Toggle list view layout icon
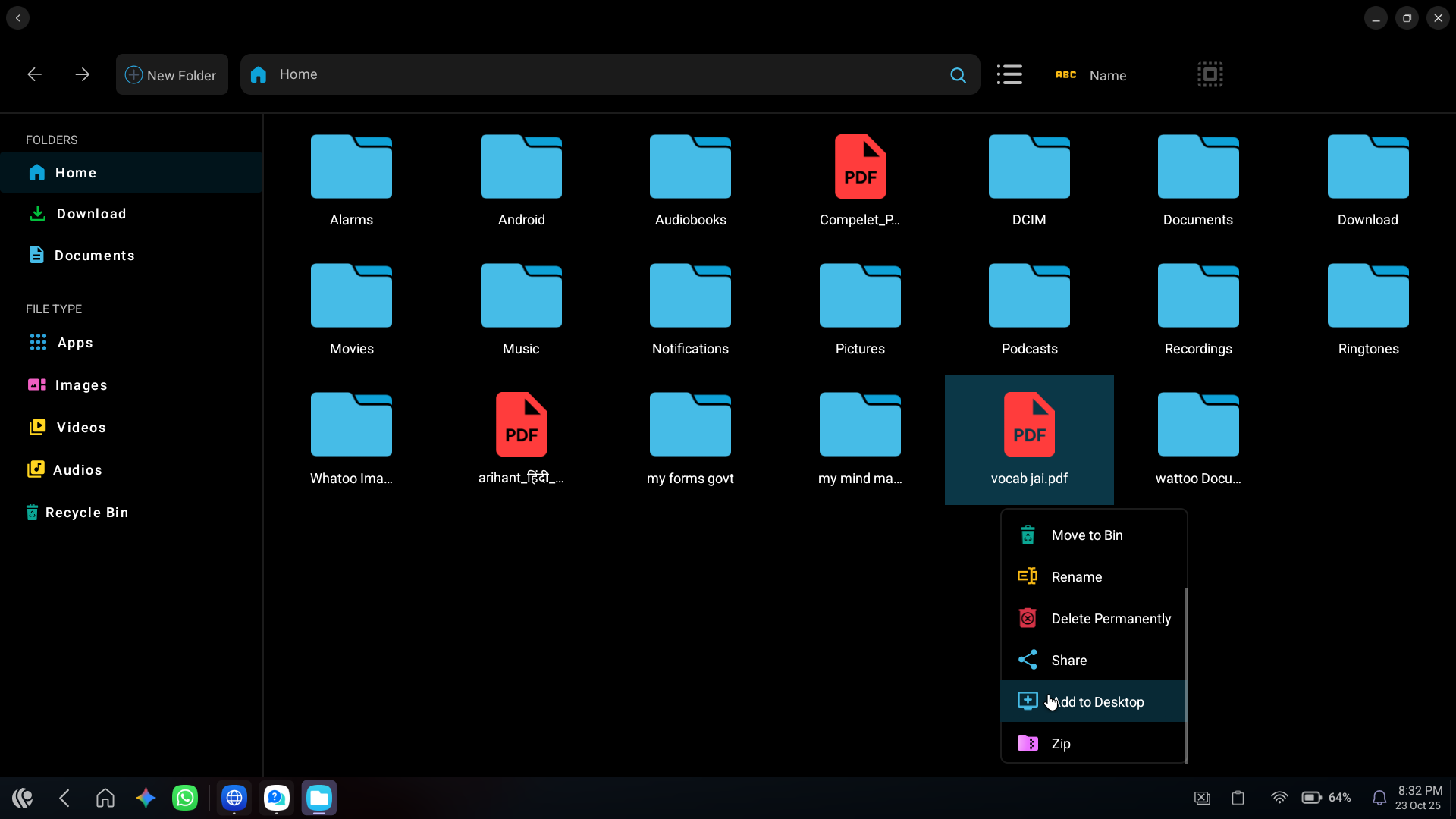 [1009, 74]
